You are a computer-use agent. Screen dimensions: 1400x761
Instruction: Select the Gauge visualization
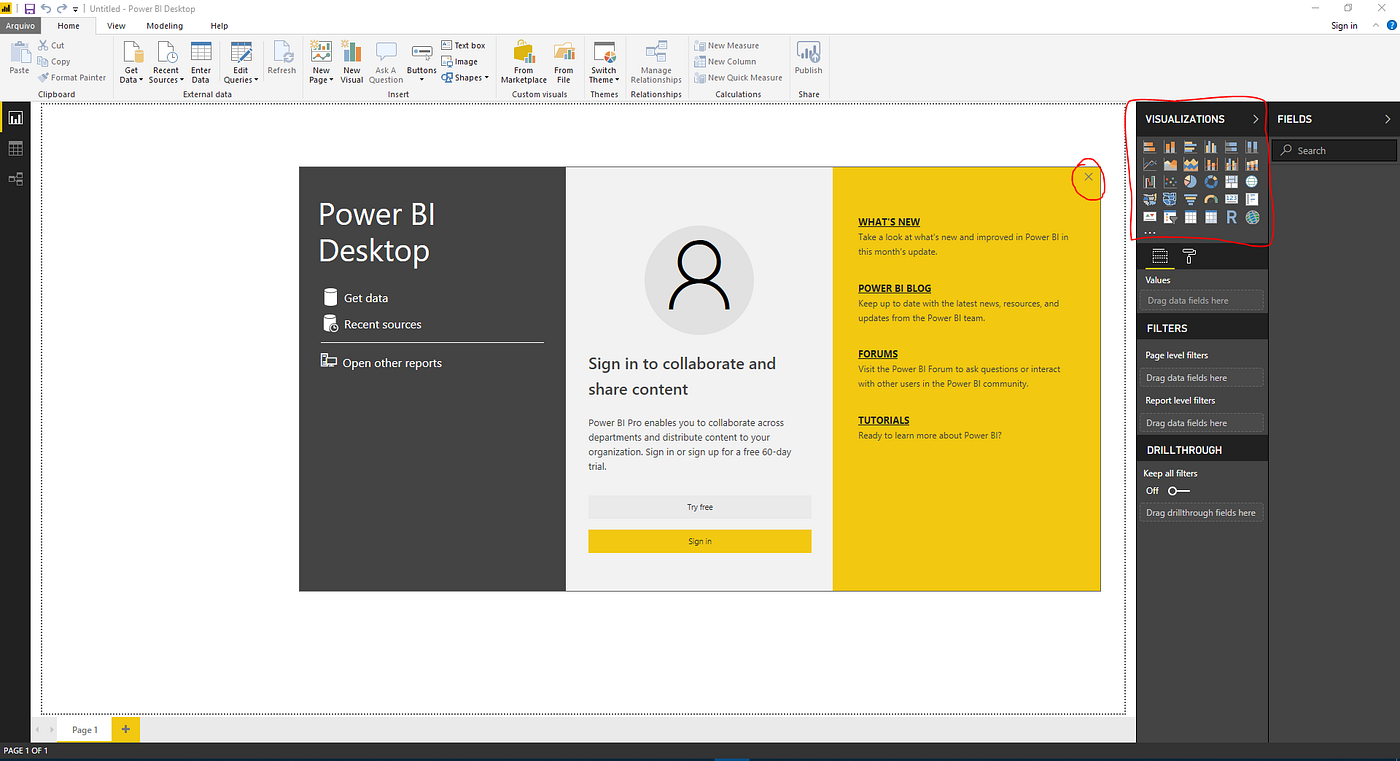(x=1211, y=199)
